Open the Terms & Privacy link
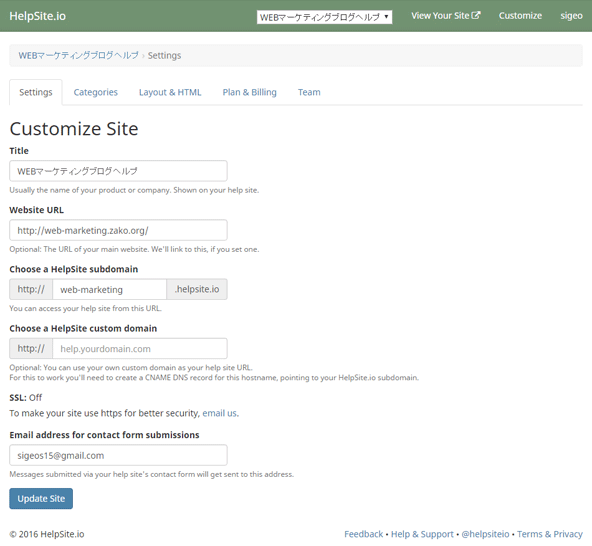The width and height of the screenshot is (592, 546). click(549, 534)
